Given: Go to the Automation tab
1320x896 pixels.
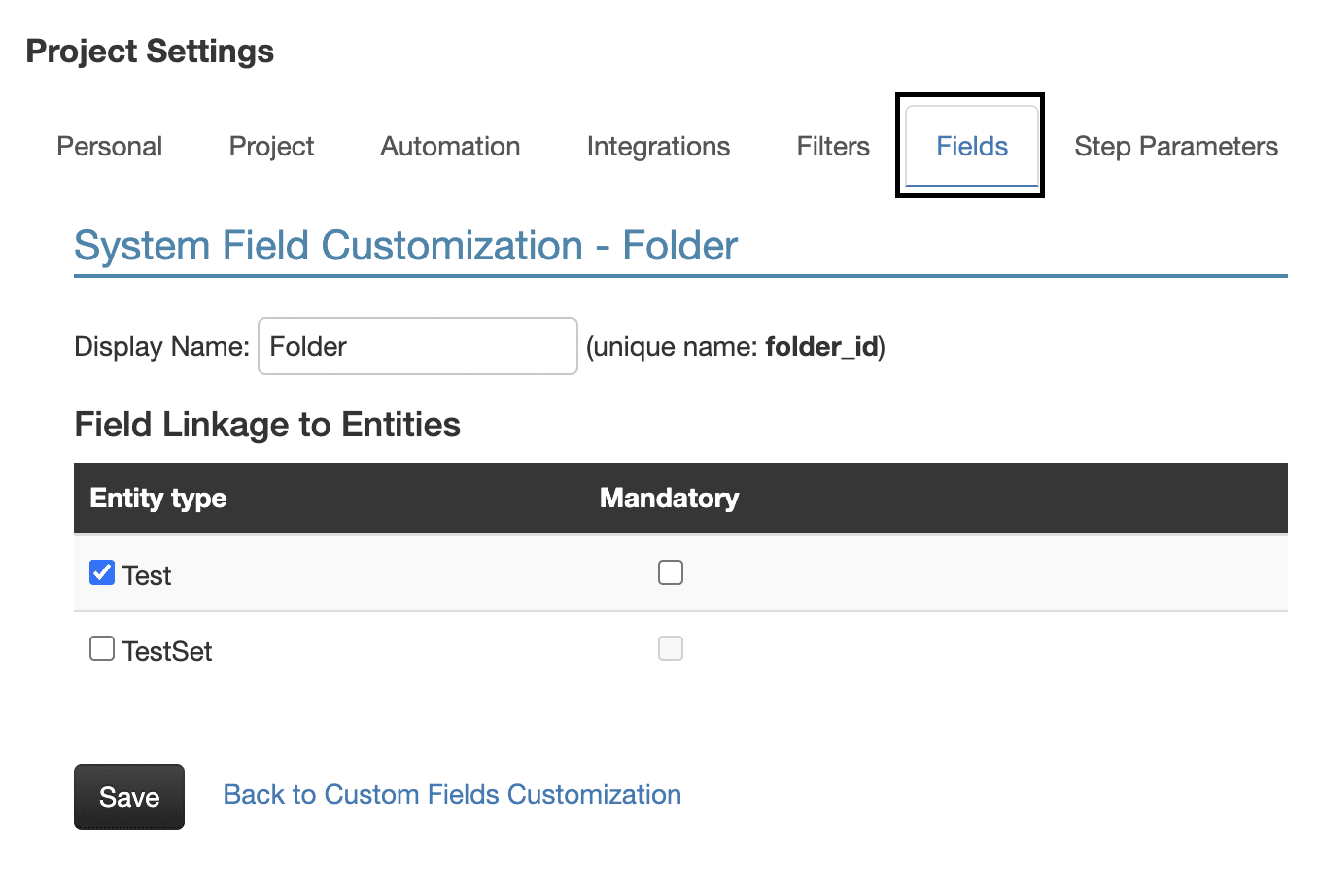Looking at the screenshot, I should (x=450, y=147).
